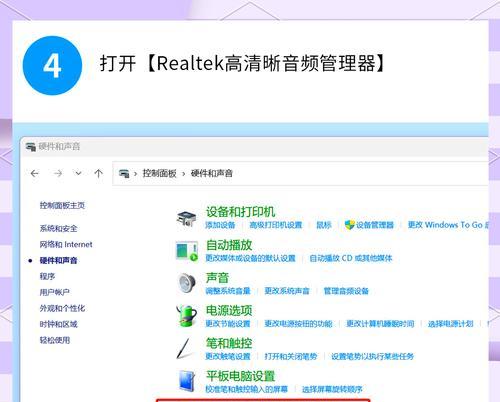Open the 平板电脑设置 heading

pyautogui.click(x=240, y=376)
